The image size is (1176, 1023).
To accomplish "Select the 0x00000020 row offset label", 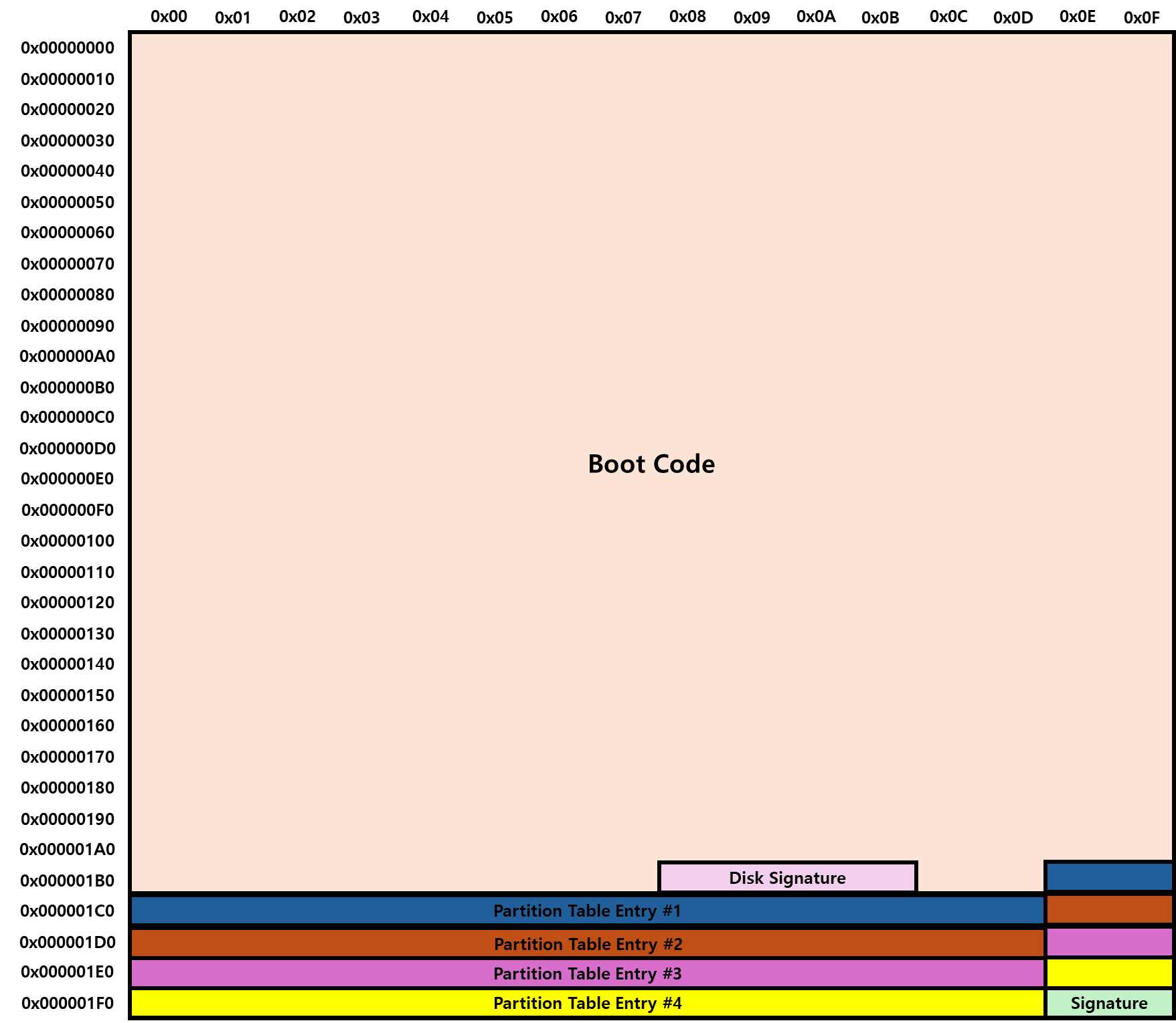I will point(68,110).
